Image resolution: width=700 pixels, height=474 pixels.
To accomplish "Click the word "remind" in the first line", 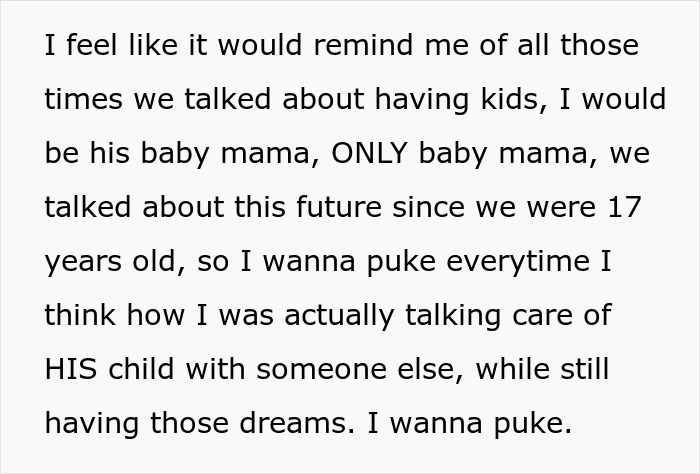I will (x=363, y=45).
